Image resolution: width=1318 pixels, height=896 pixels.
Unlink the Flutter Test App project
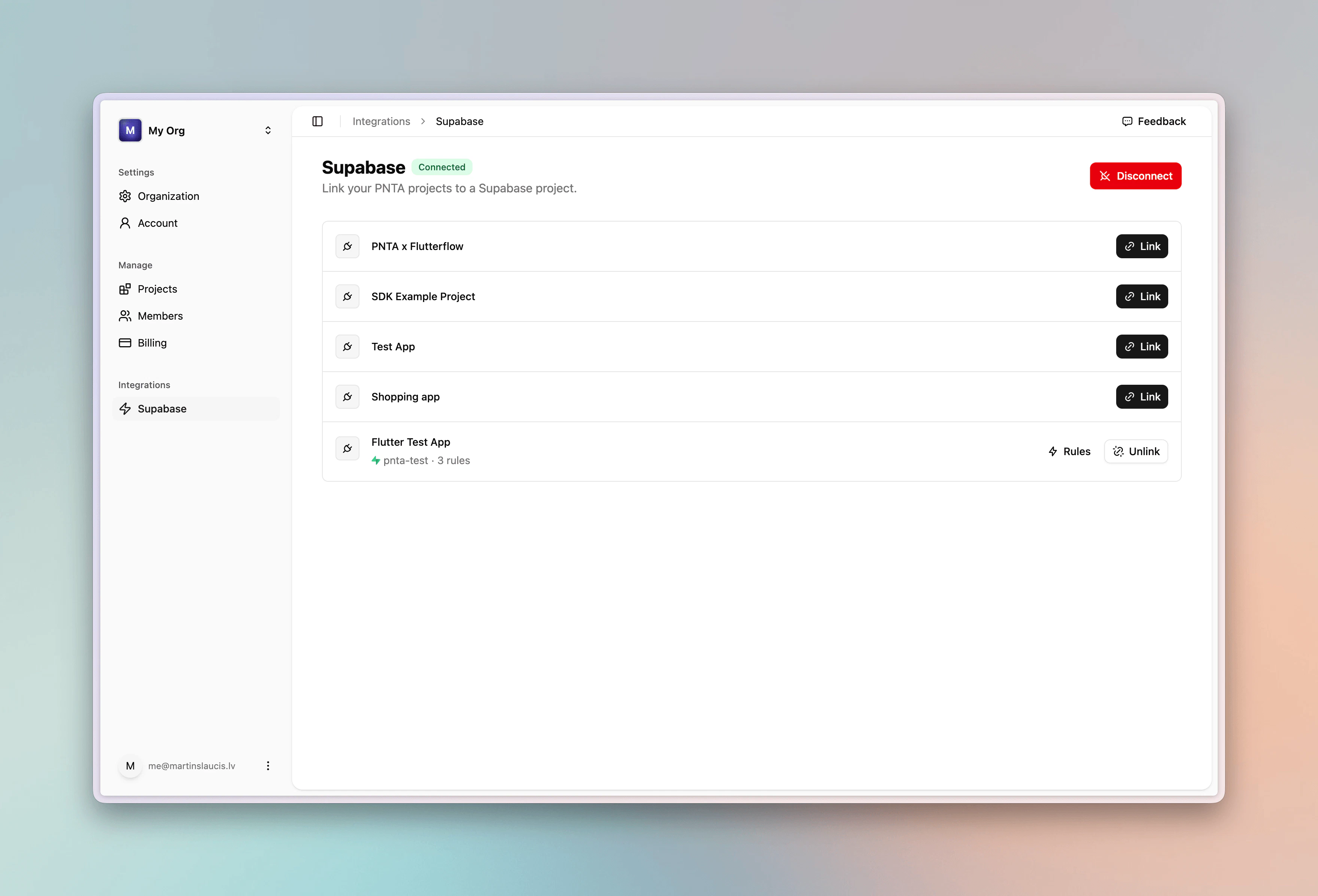coord(1136,452)
